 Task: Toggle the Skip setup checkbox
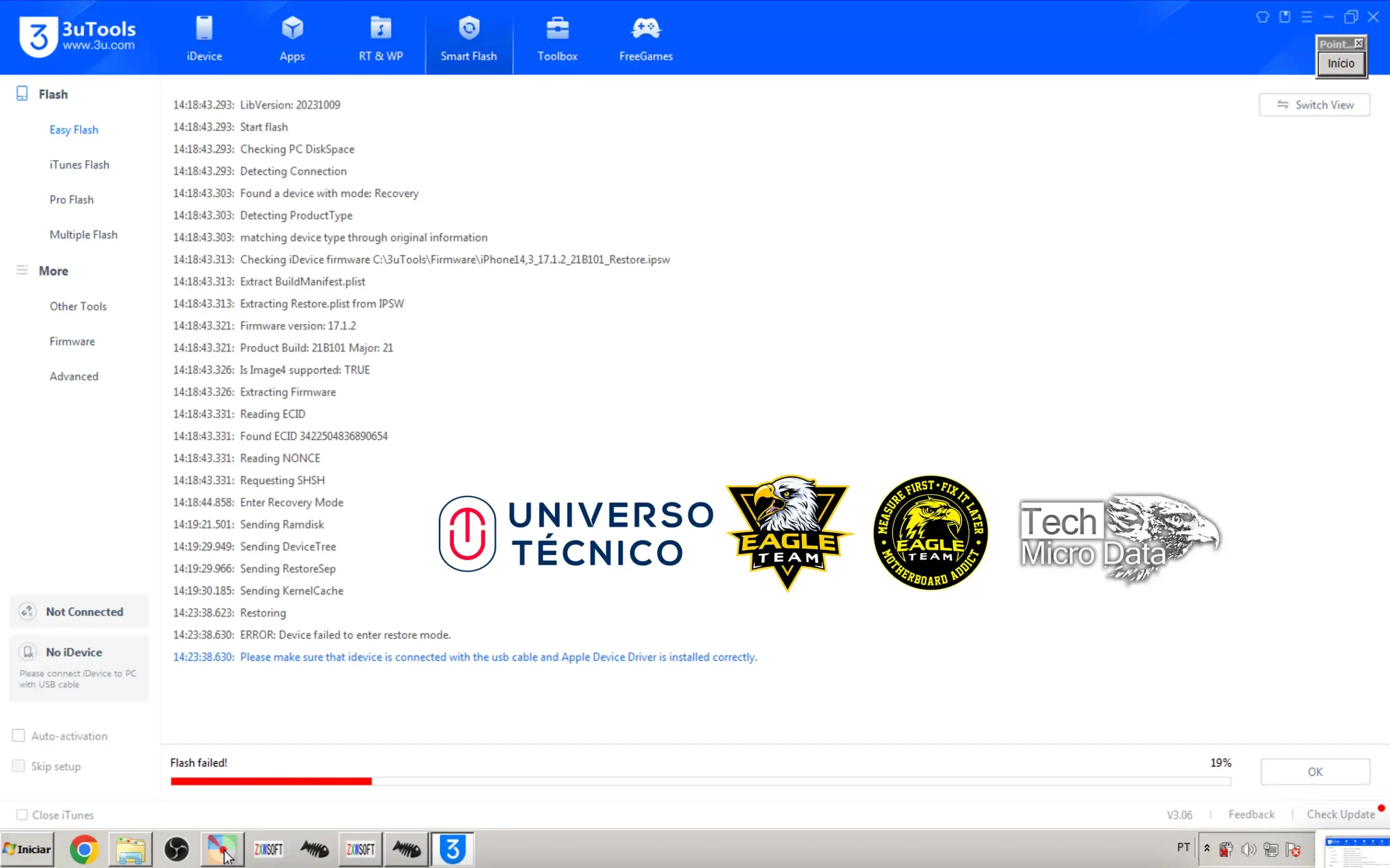19,766
